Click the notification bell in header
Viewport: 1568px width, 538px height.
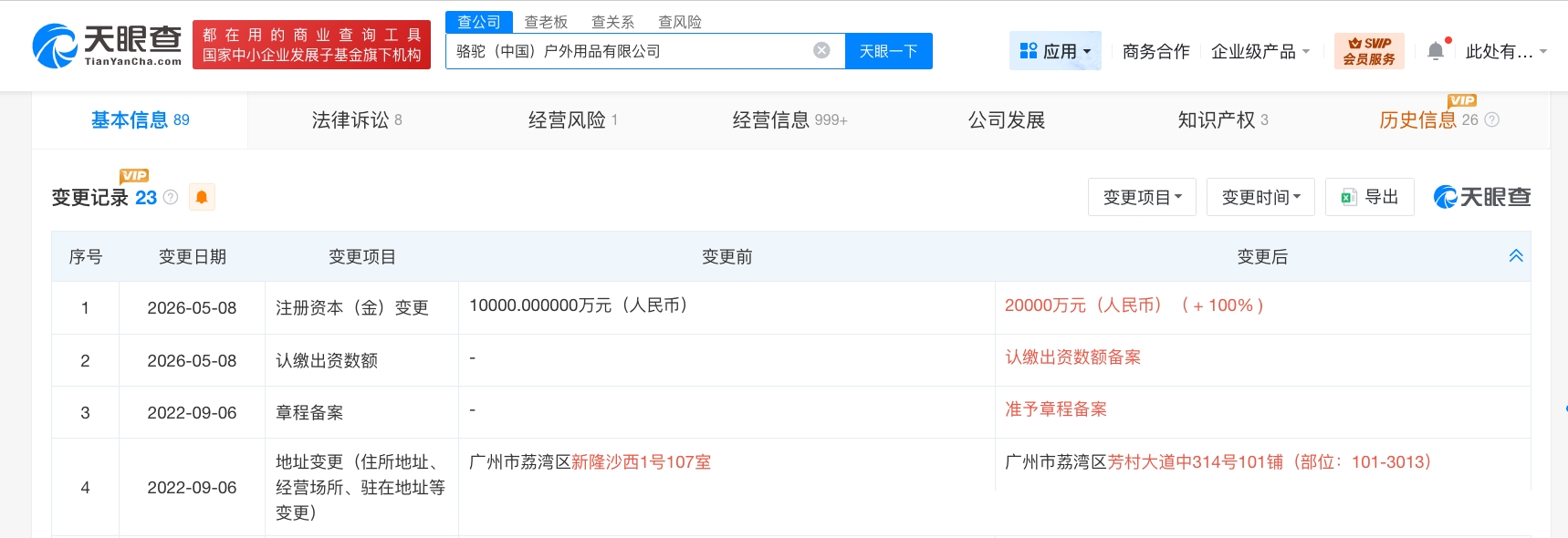click(x=1436, y=51)
